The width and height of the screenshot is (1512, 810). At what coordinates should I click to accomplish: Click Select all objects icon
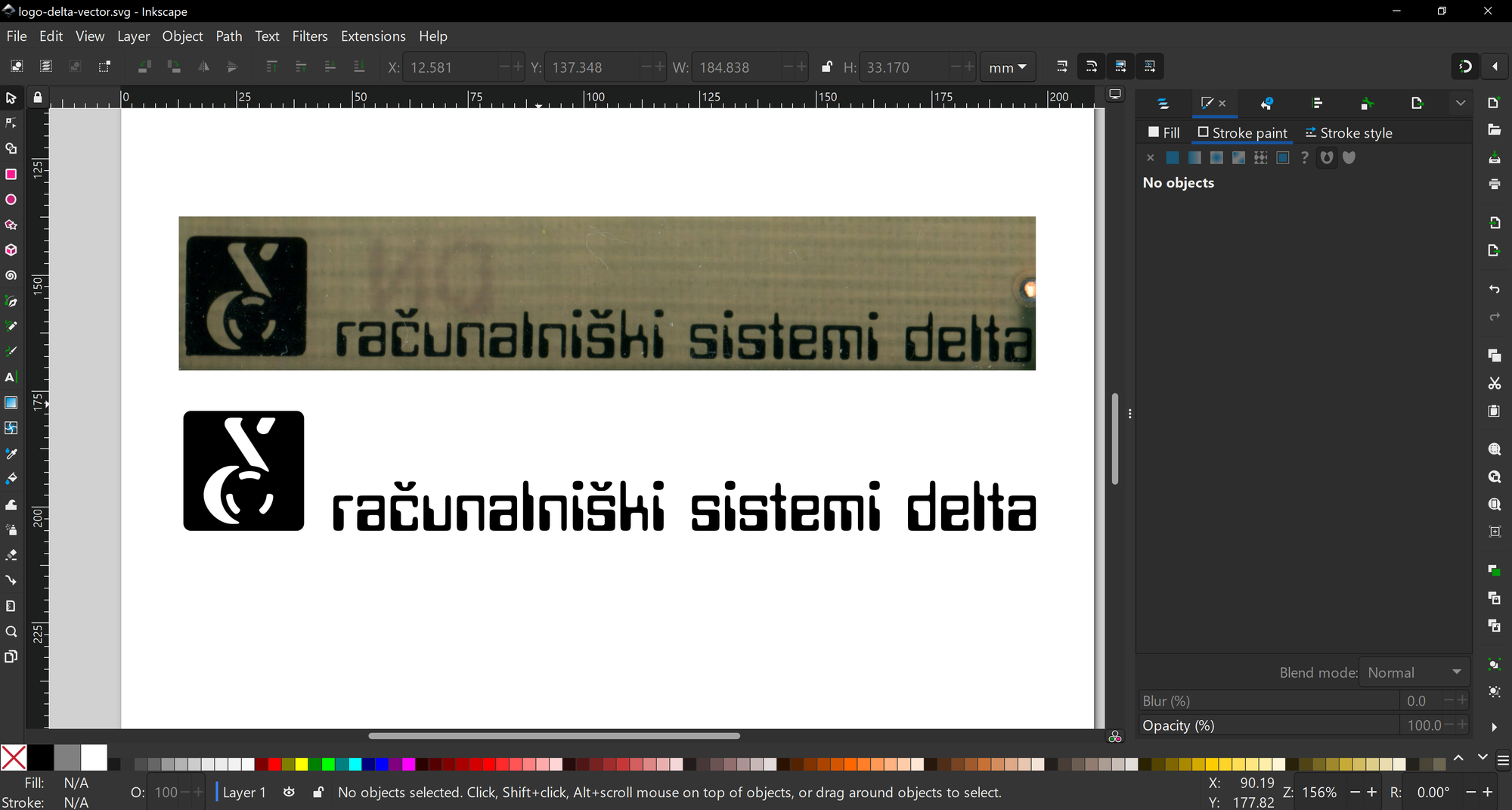click(x=17, y=67)
